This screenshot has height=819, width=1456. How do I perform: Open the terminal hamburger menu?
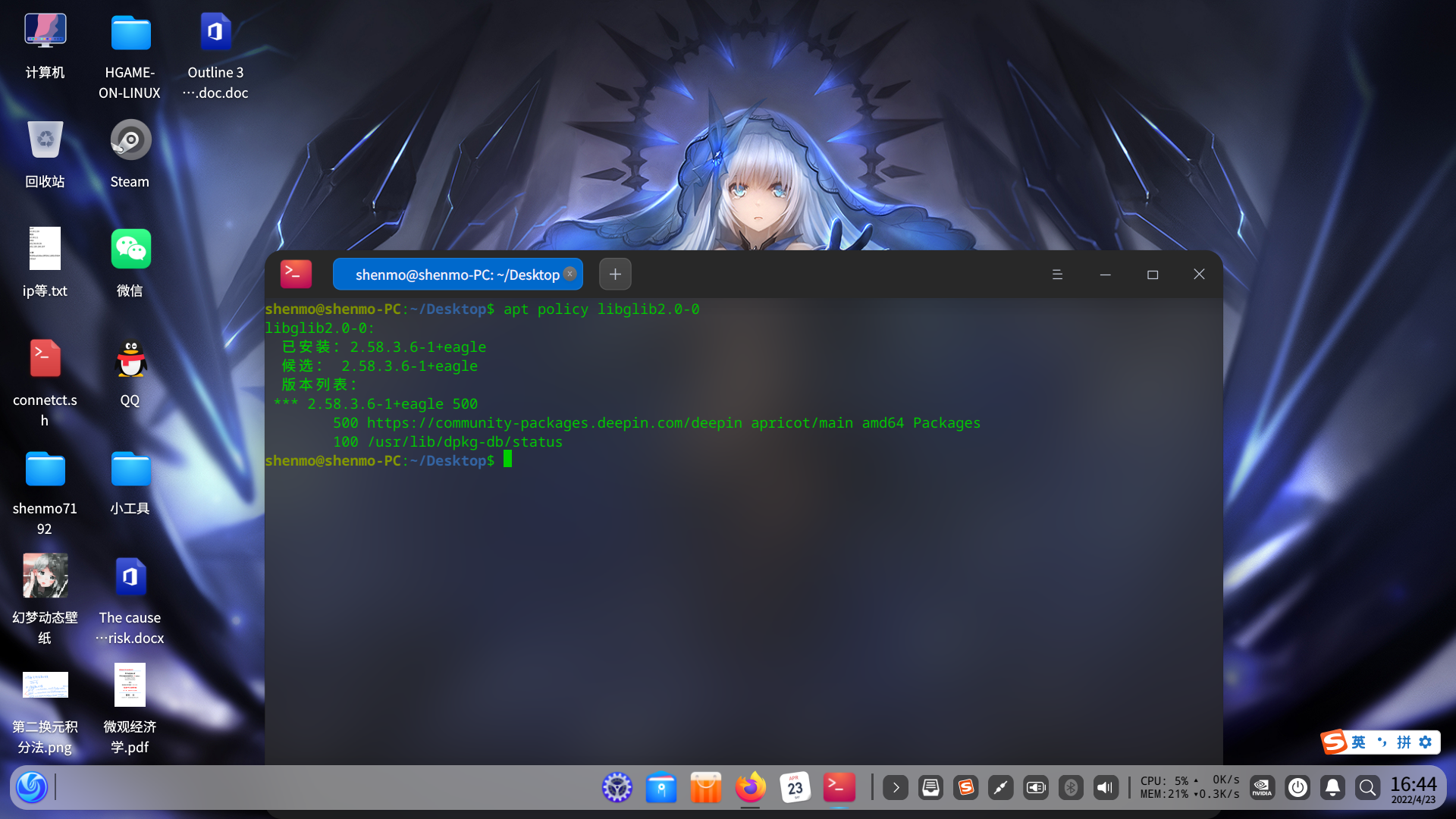pos(1057,275)
